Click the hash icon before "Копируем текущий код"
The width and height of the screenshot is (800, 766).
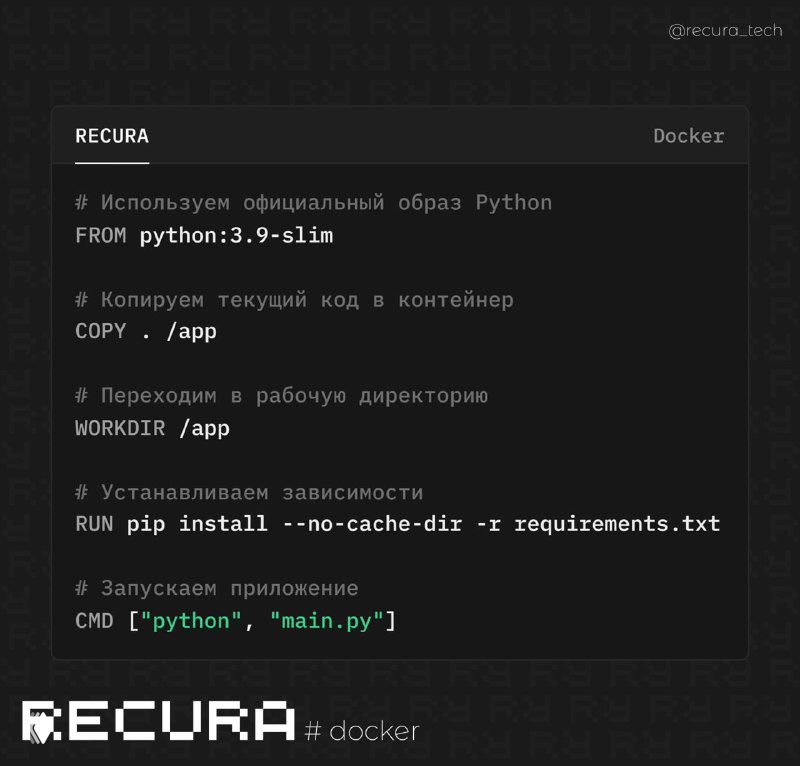(x=83, y=299)
